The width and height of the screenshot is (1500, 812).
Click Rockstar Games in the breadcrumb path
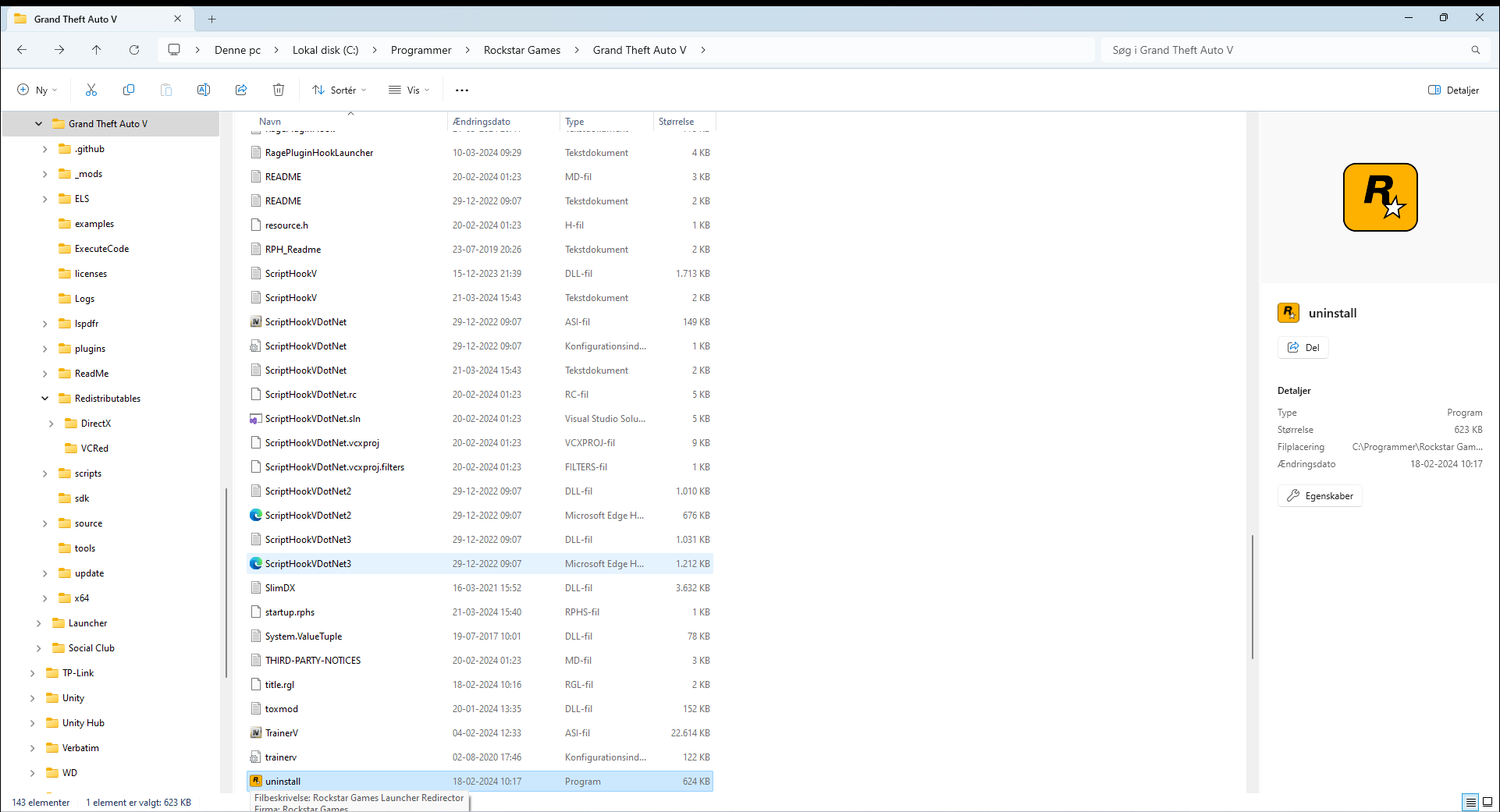click(521, 50)
